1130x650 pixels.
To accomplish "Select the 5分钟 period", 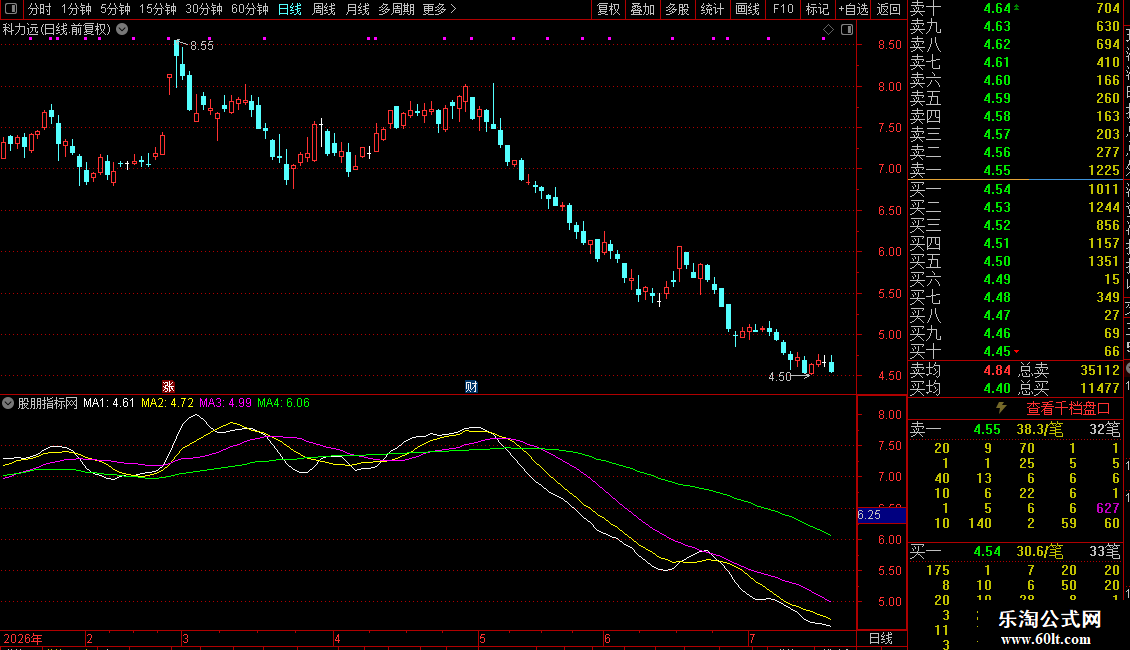I will [x=115, y=9].
